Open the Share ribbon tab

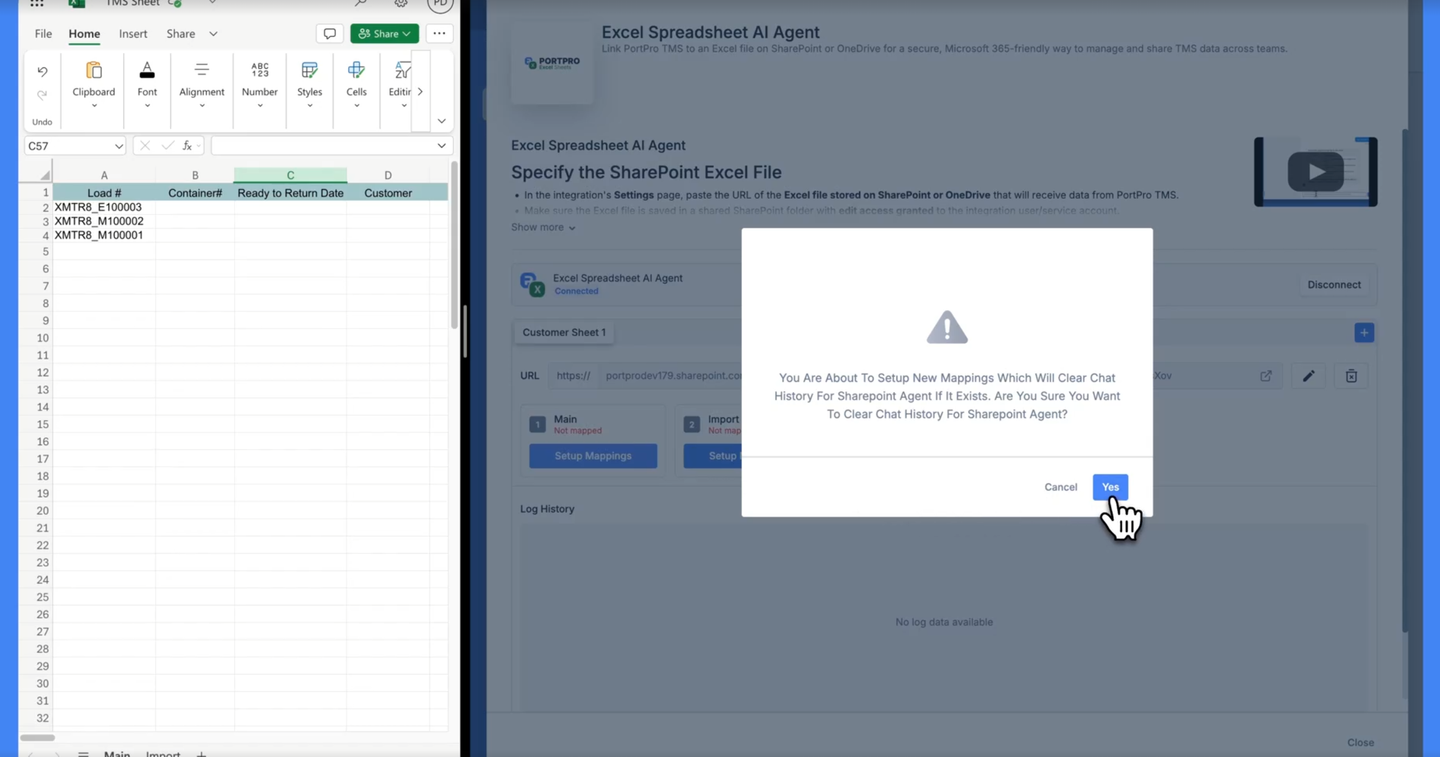(181, 34)
